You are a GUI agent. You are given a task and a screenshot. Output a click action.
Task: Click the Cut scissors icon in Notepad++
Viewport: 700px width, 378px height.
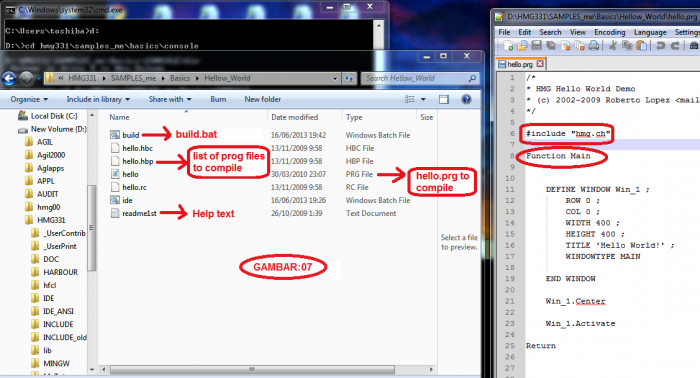click(x=613, y=46)
